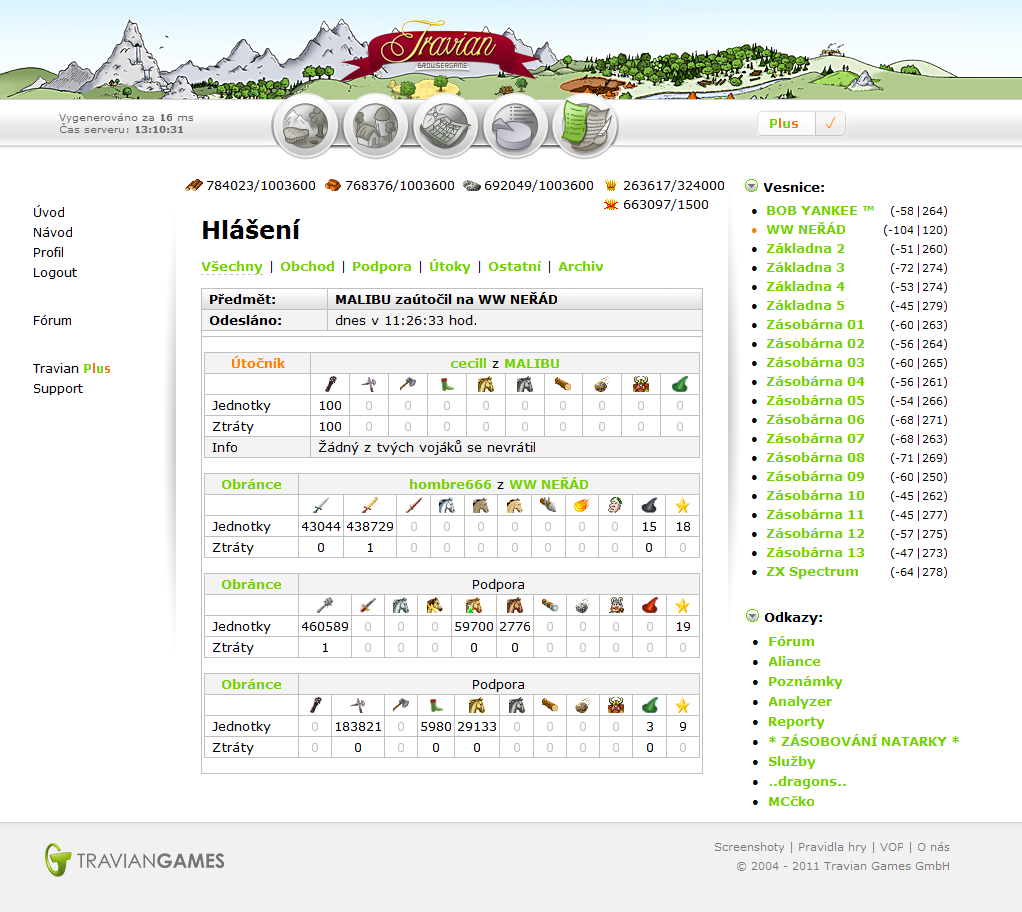The height and width of the screenshot is (912, 1022).
Task: Select village Základna 2
Action: click(805, 248)
